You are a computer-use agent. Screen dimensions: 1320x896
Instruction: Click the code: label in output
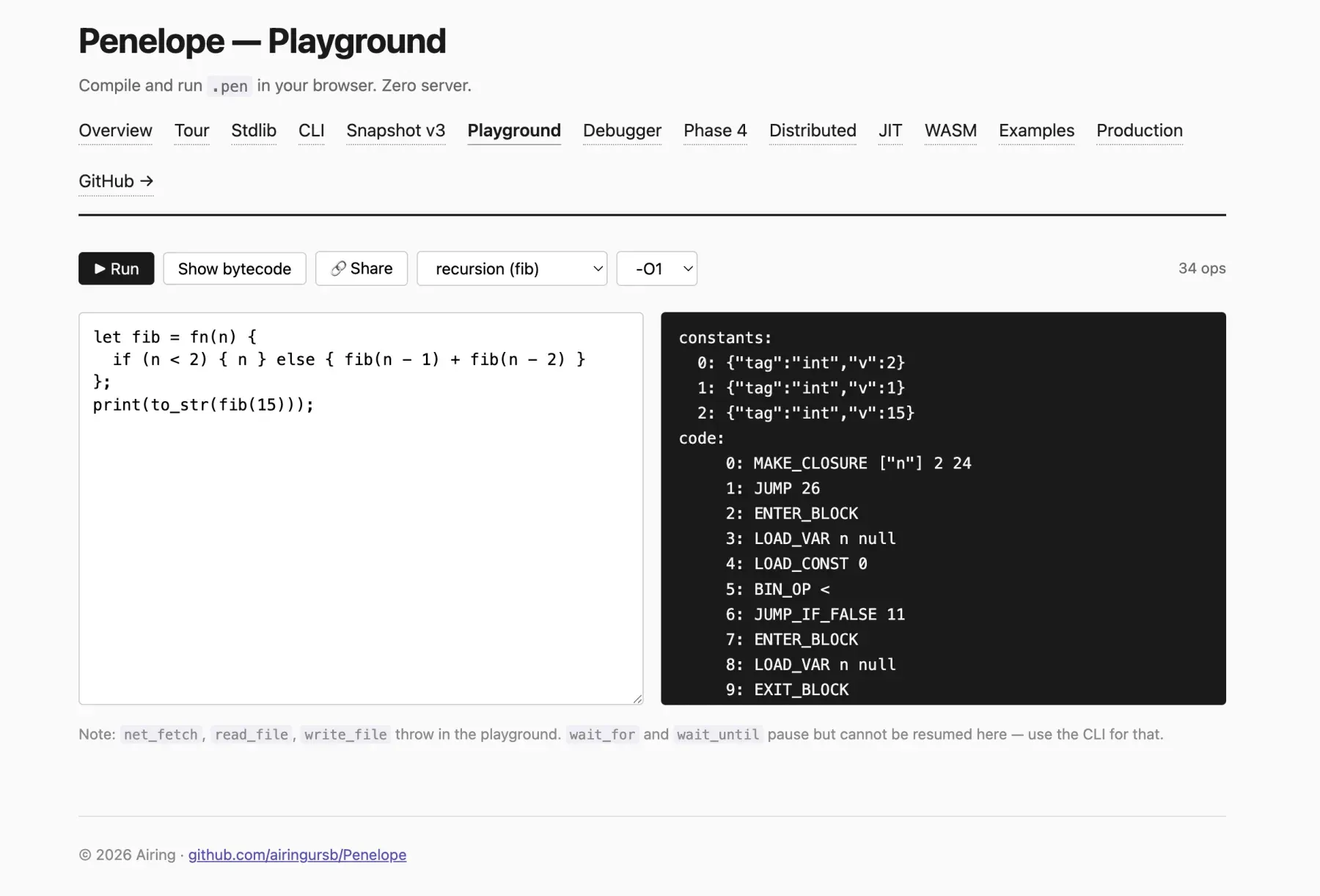702,438
